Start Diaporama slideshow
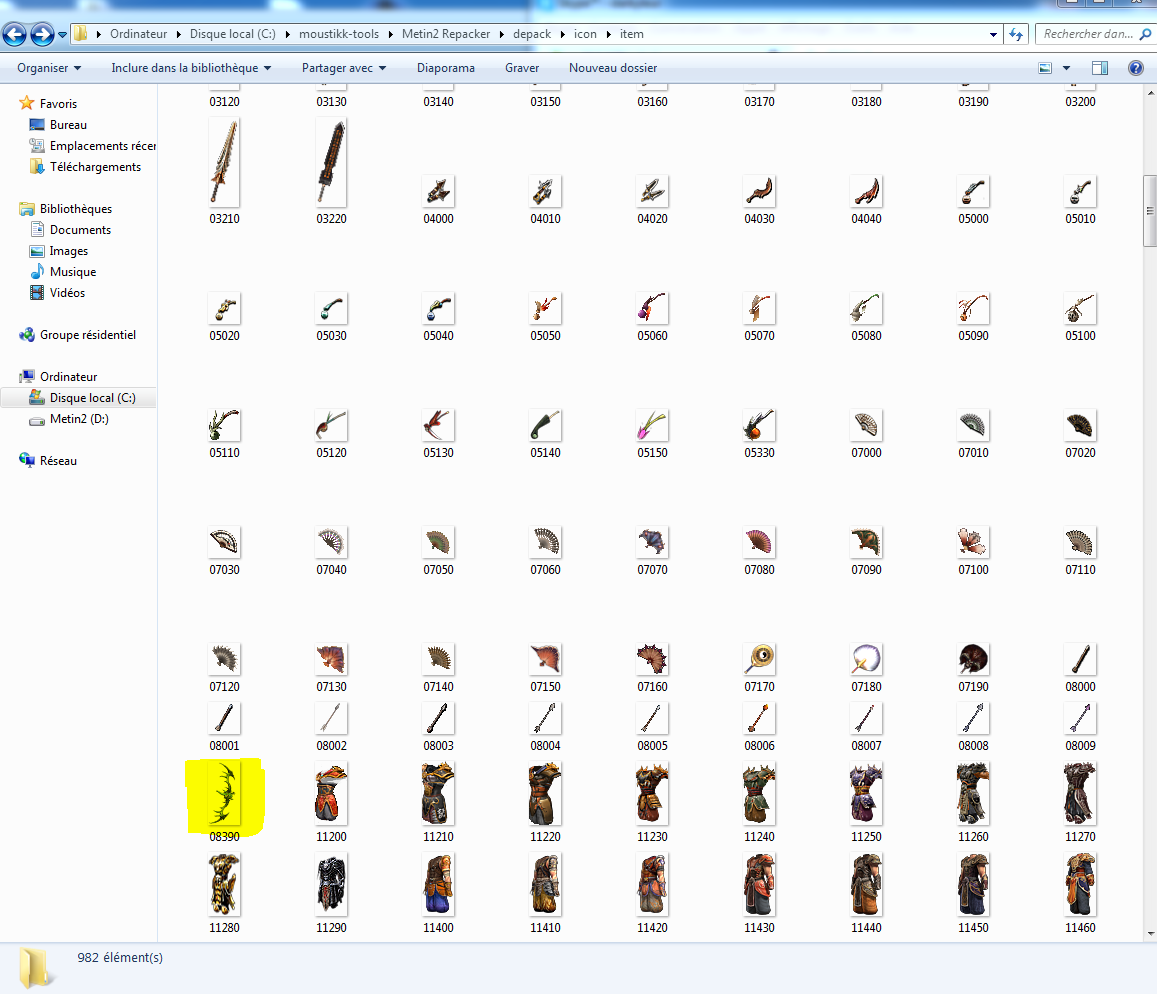Screen dimensions: 1157x994 446,68
